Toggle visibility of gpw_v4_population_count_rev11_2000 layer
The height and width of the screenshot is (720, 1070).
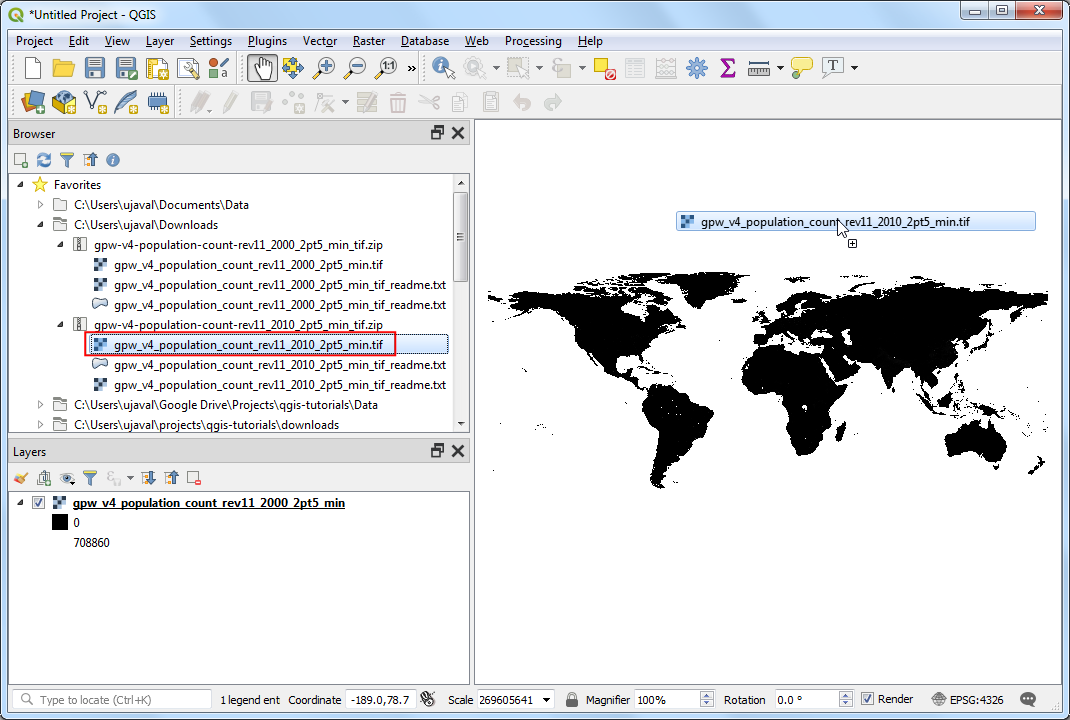click(x=39, y=503)
